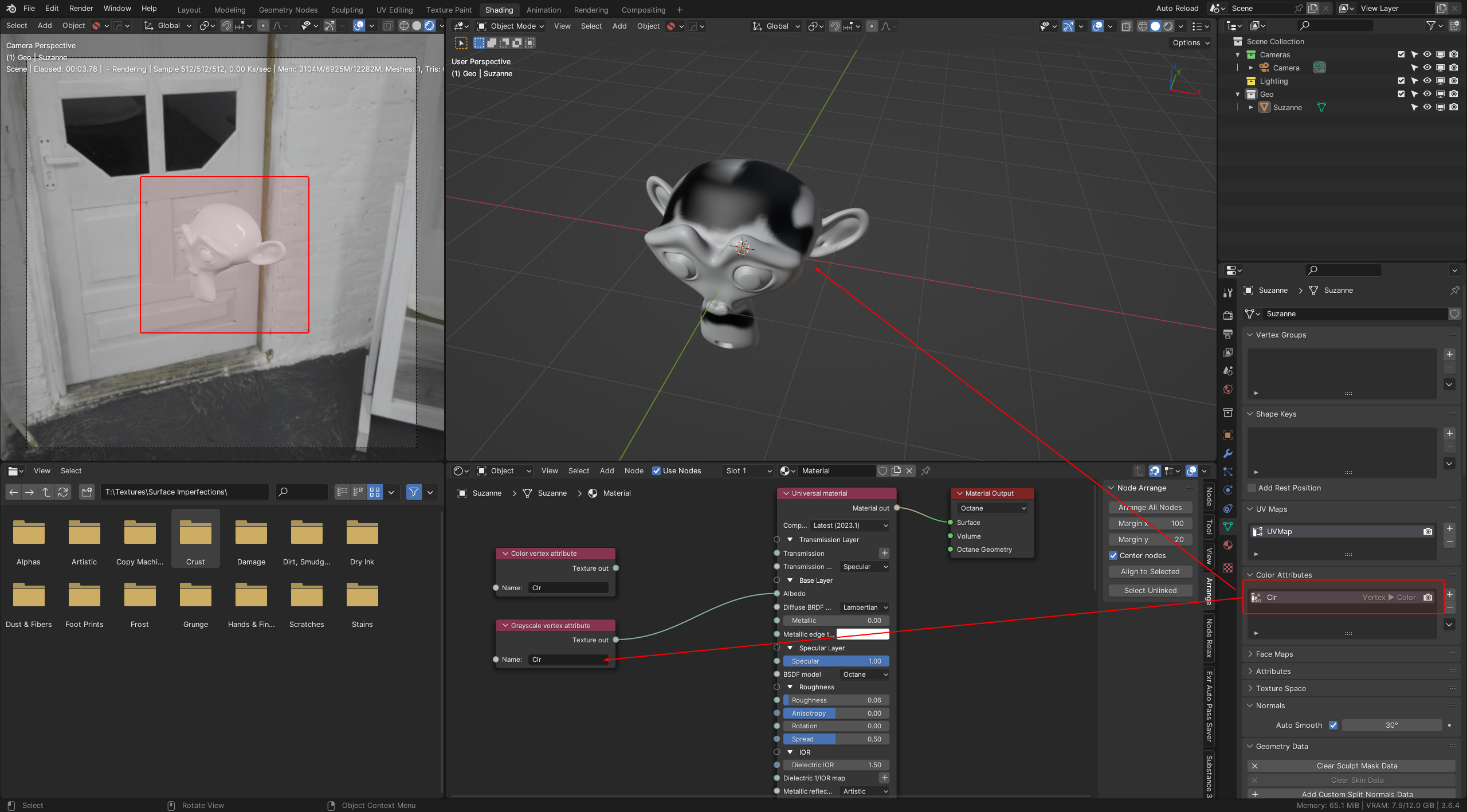Click the Roughness slider on Universal material
The height and width of the screenshot is (812, 1467).
tap(836, 700)
